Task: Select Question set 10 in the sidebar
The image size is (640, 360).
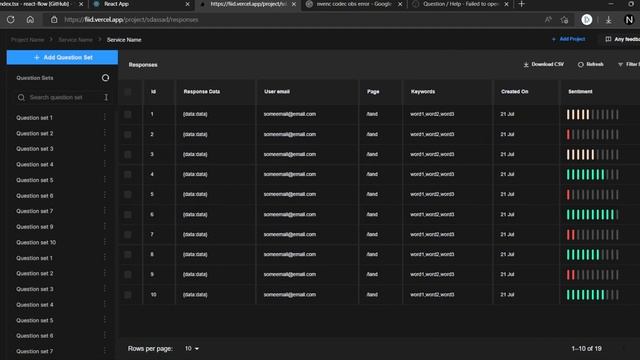Action: pyautogui.click(x=36, y=242)
